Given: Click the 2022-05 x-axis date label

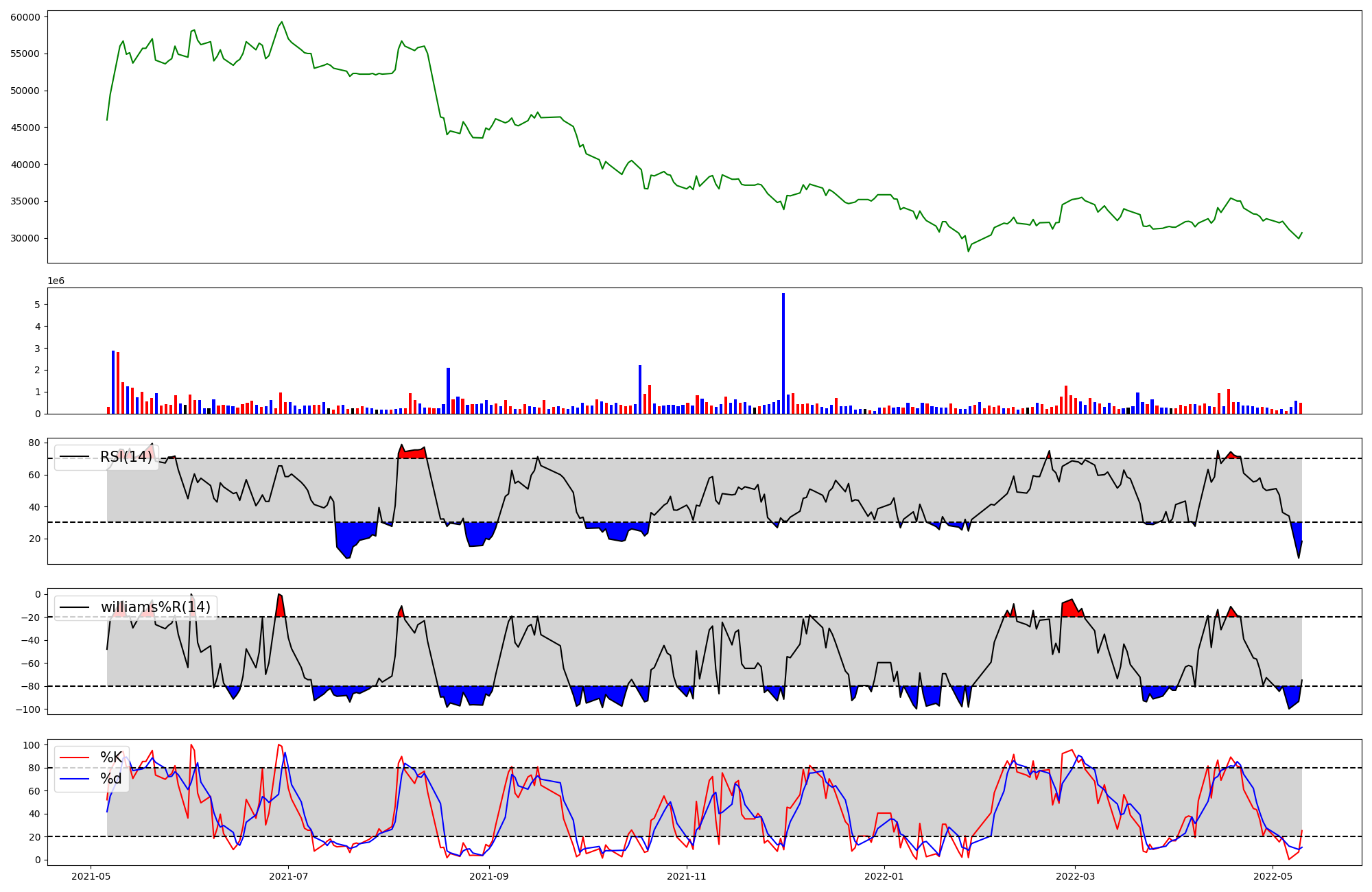Looking at the screenshot, I should click(1273, 876).
